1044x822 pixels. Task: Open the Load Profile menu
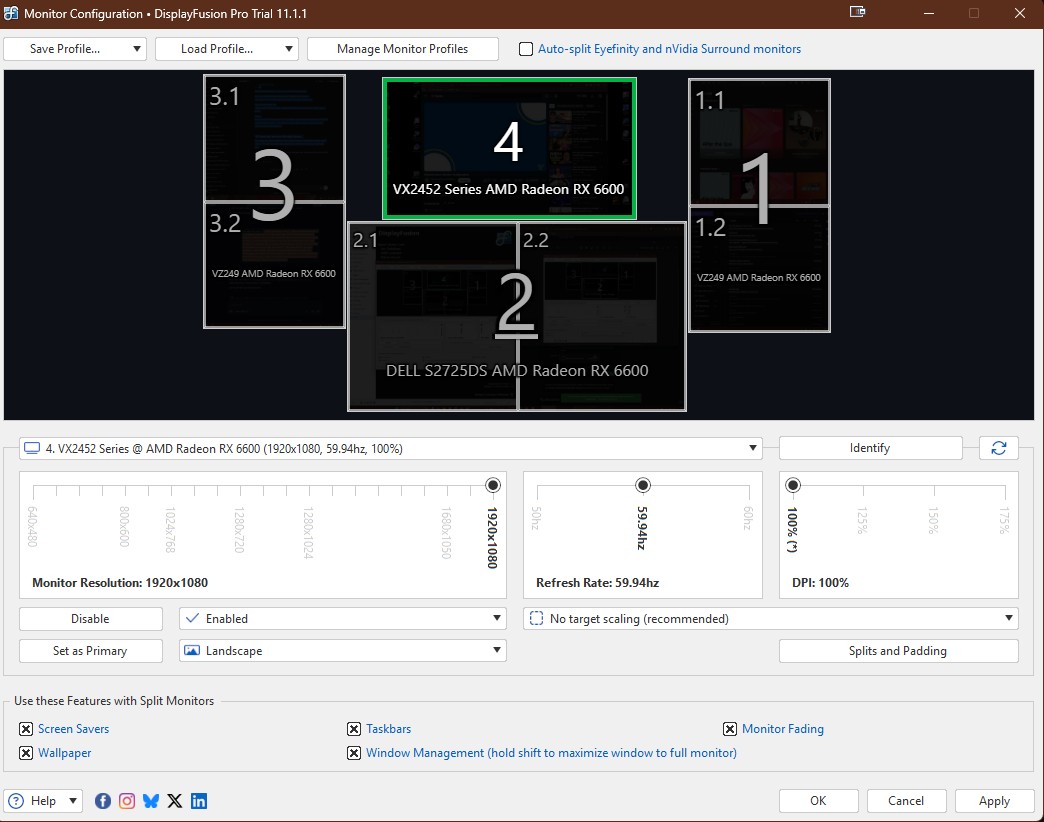coord(226,49)
